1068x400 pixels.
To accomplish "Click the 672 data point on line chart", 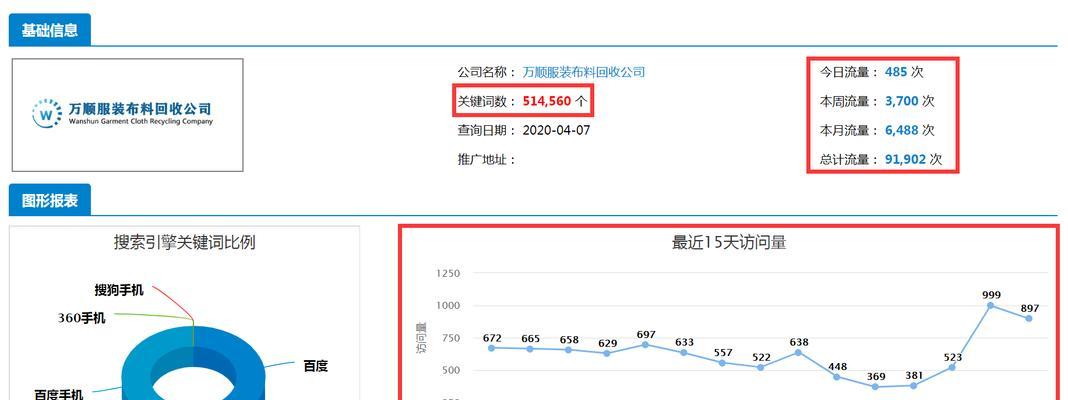I will tap(492, 348).
